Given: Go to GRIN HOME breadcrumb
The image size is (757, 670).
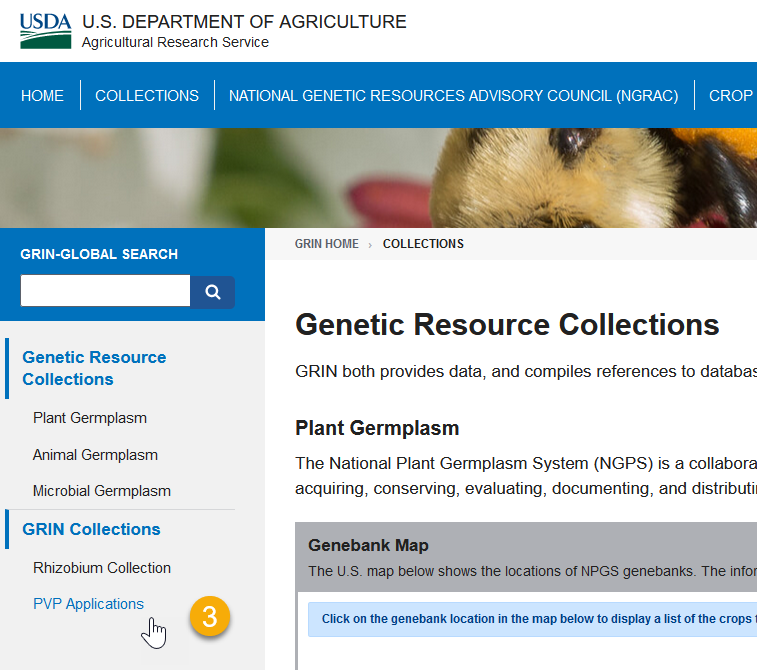Looking at the screenshot, I should click(327, 244).
